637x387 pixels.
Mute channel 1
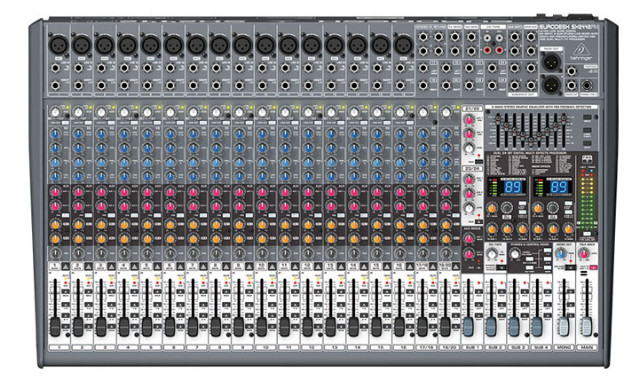click(54, 266)
